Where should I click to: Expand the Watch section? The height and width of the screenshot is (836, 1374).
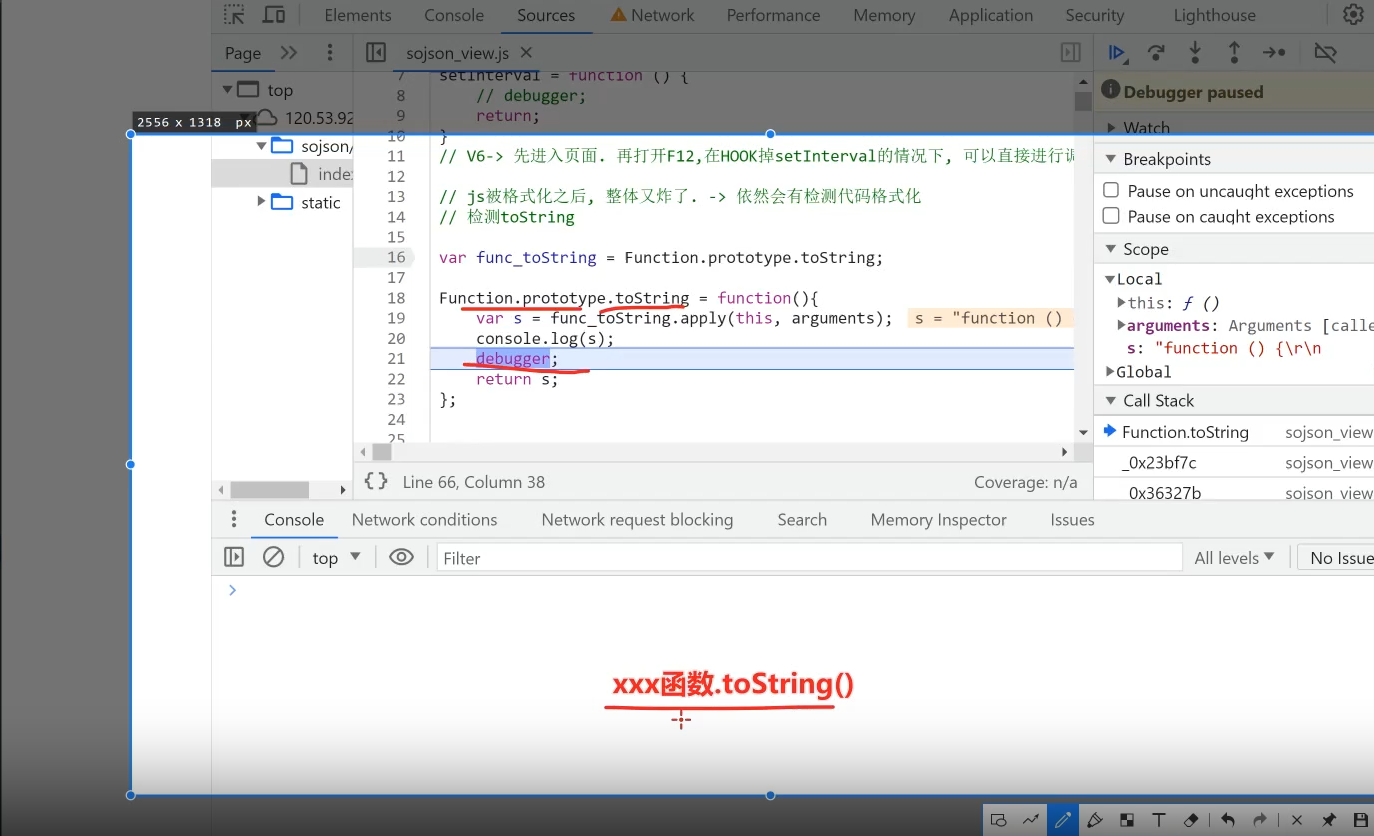(1111, 128)
